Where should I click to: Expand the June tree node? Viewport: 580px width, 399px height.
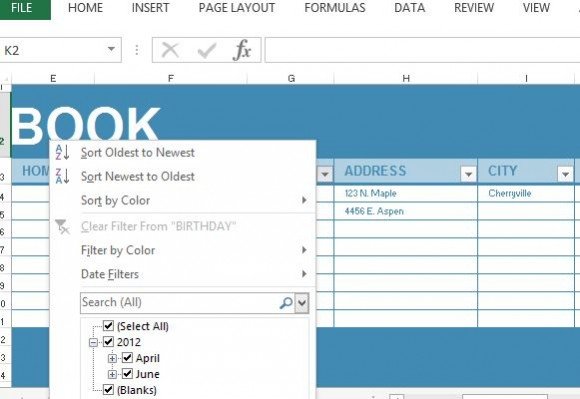112,375
